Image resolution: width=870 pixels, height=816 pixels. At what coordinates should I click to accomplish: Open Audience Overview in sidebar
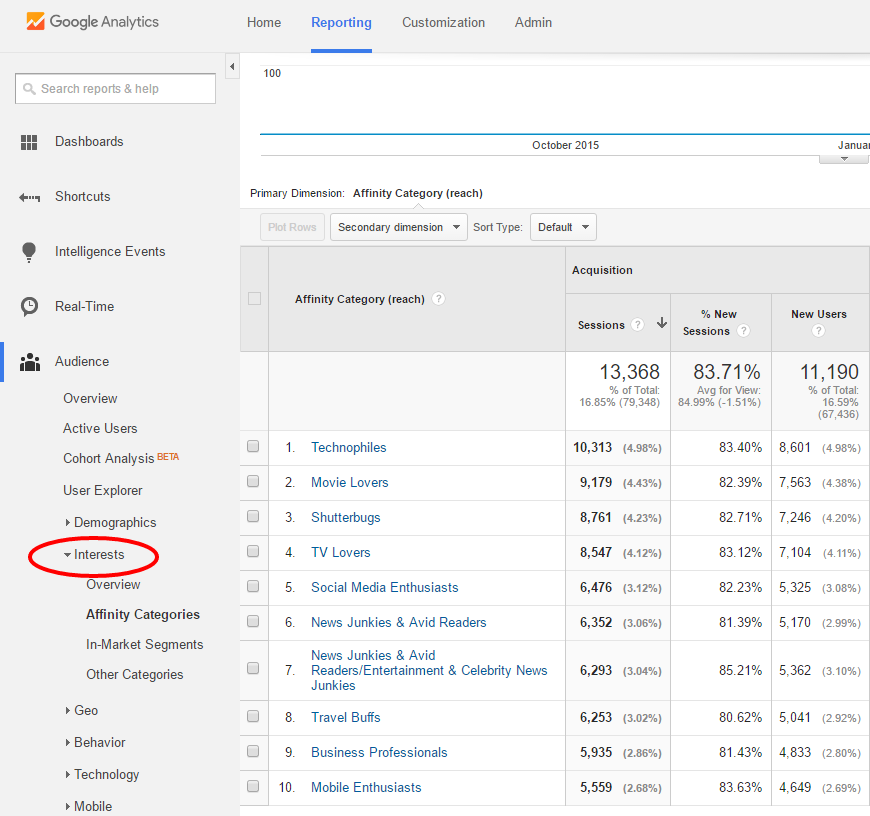pos(90,399)
